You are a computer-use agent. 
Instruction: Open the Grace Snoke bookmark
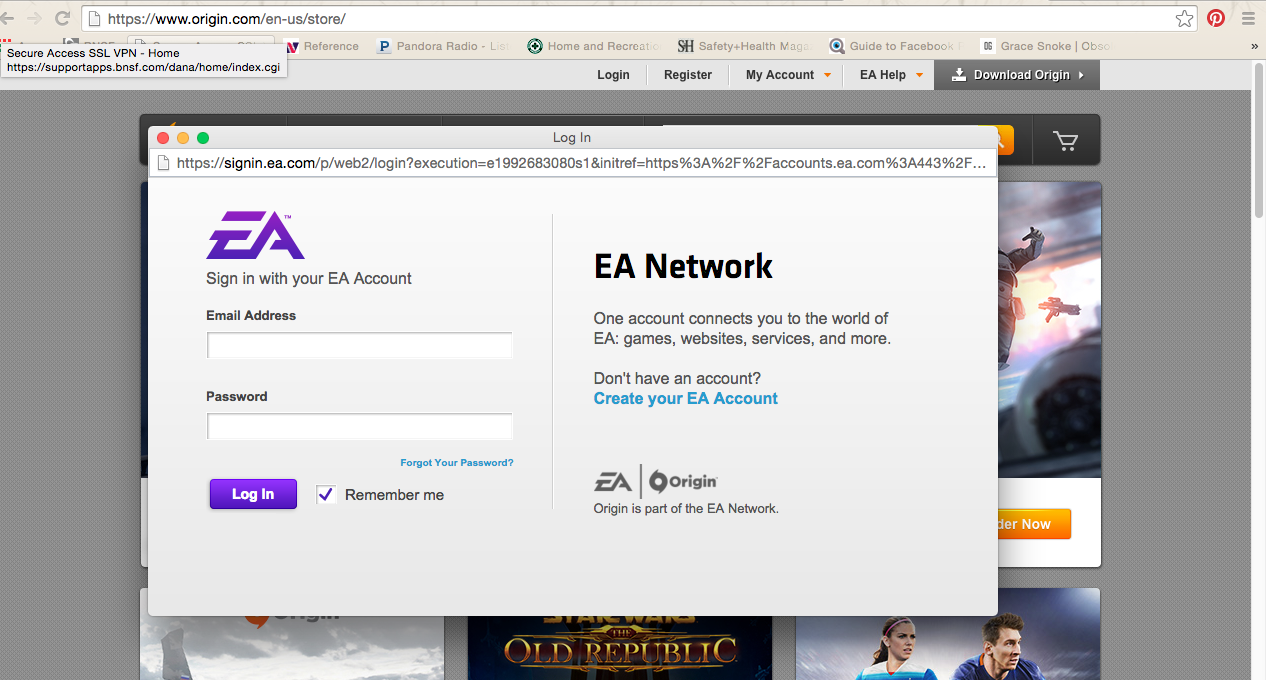click(x=1046, y=46)
